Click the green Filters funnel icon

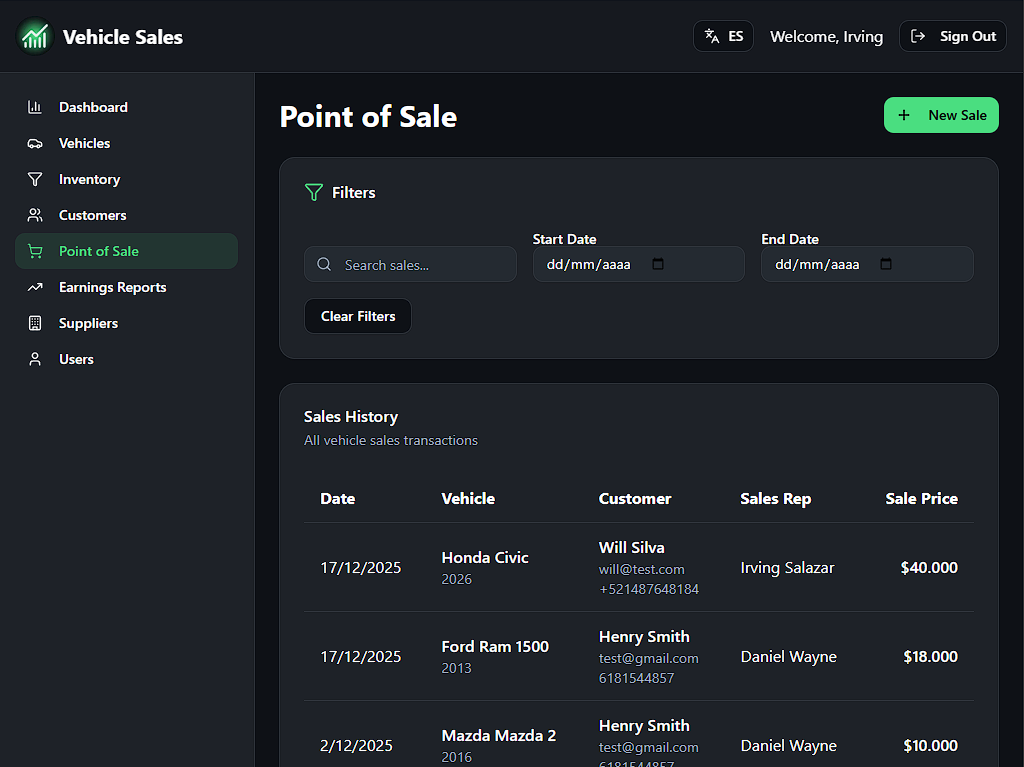[313, 192]
